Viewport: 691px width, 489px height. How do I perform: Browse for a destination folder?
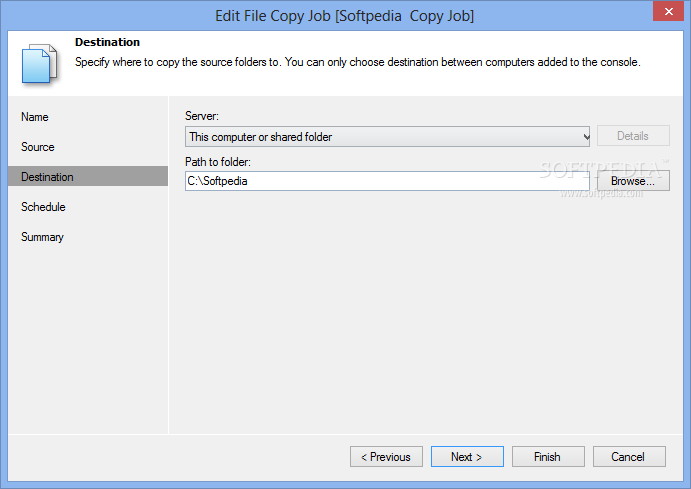[633, 181]
